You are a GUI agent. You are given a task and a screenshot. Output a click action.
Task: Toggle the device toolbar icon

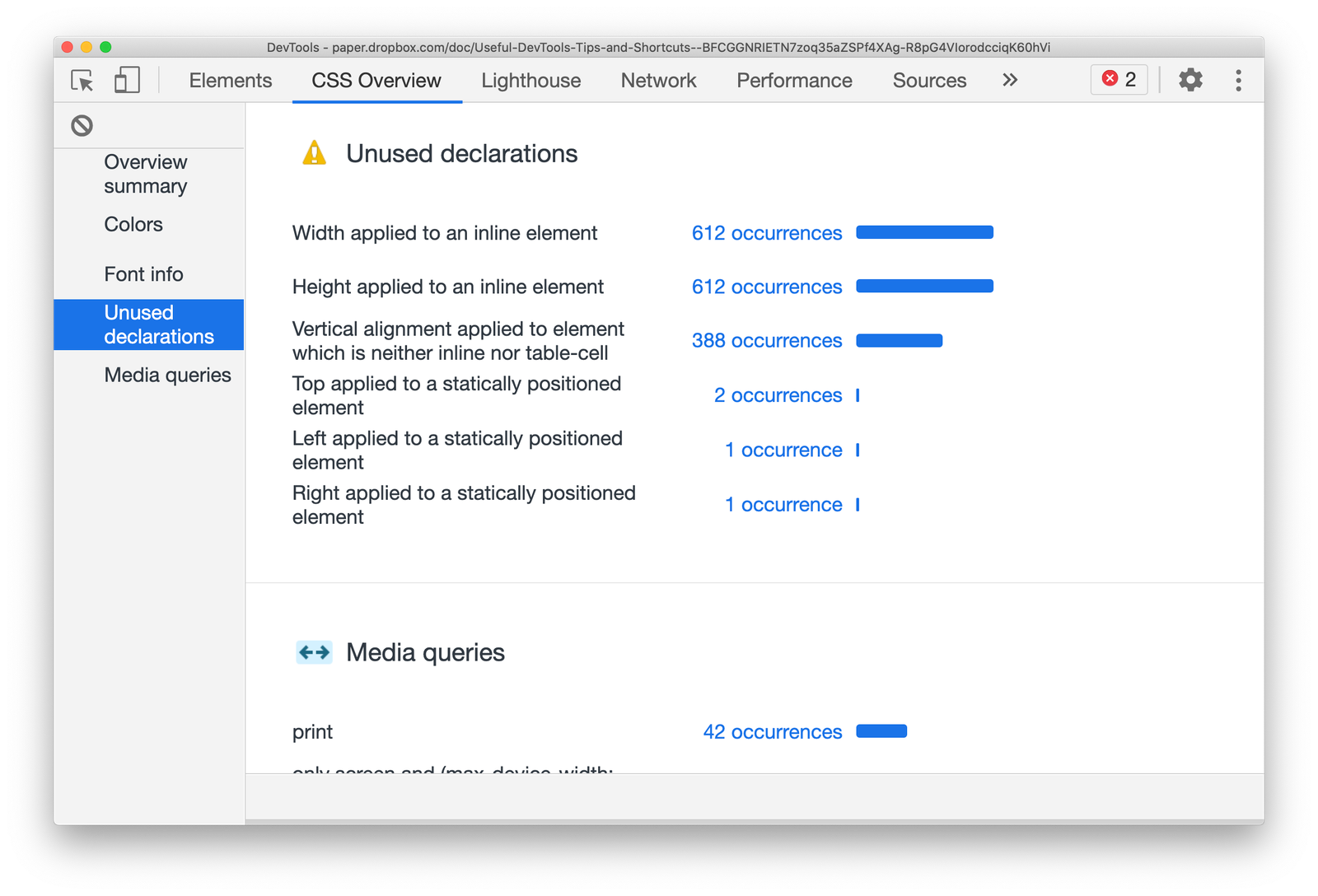(127, 80)
